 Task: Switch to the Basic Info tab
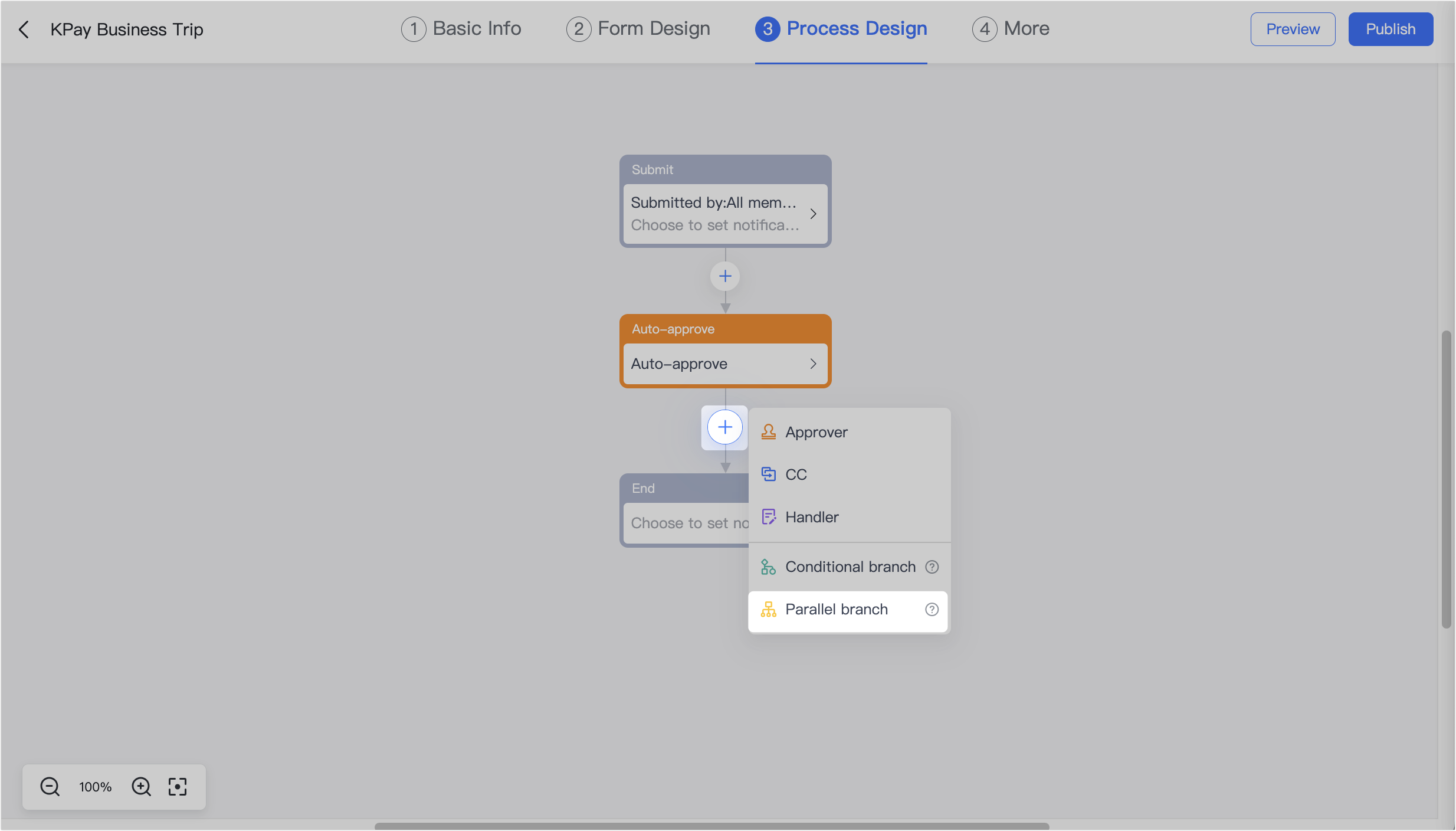coord(461,28)
